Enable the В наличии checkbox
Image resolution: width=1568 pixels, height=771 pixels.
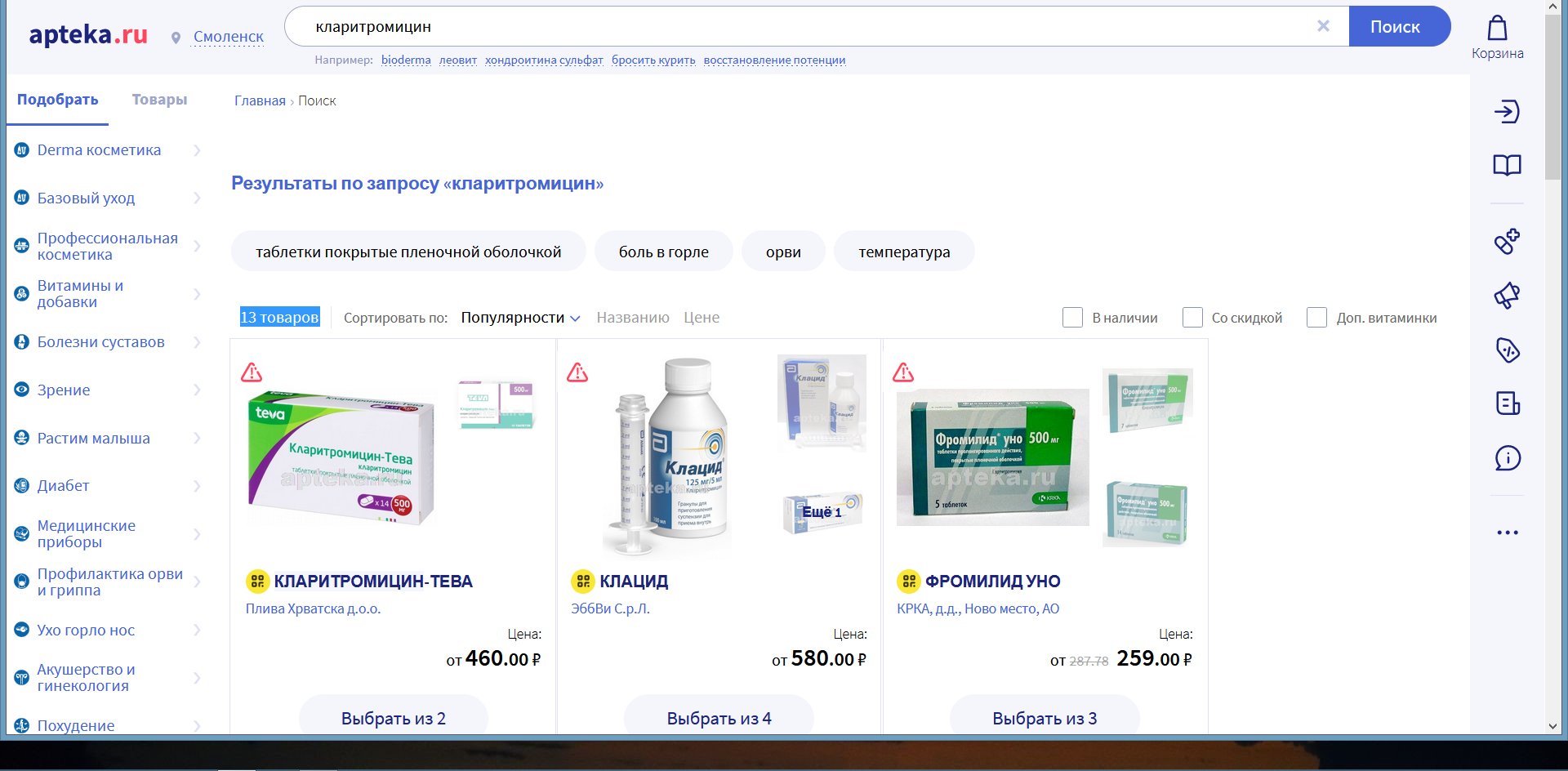(x=1072, y=318)
